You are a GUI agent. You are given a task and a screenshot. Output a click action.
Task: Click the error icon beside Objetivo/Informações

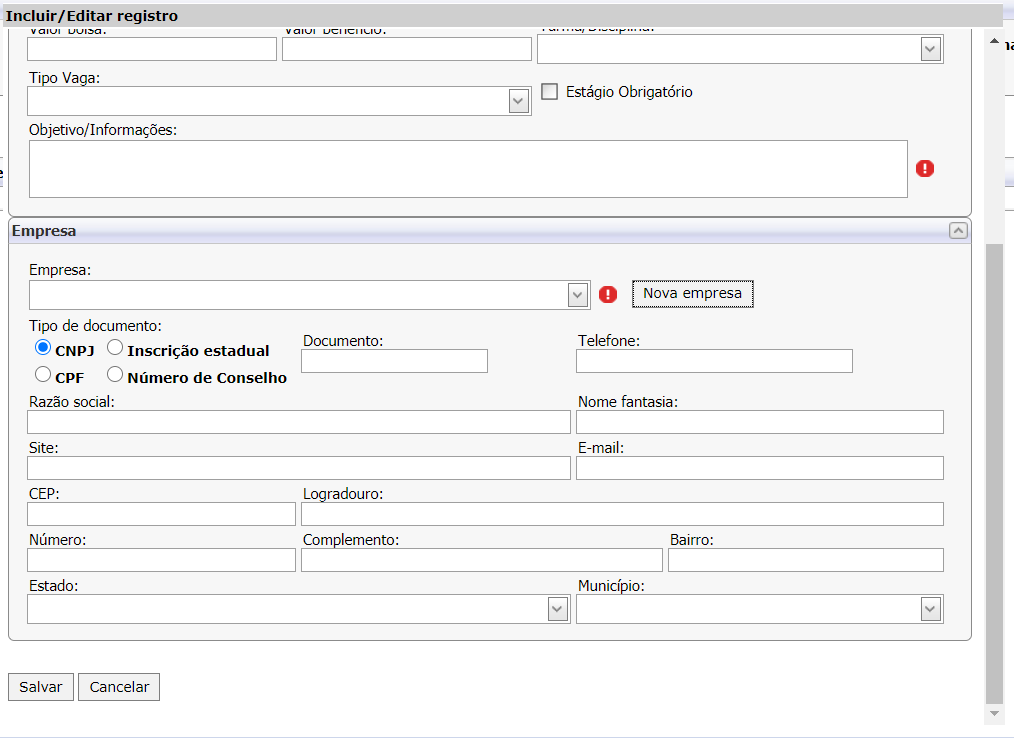coord(925,169)
